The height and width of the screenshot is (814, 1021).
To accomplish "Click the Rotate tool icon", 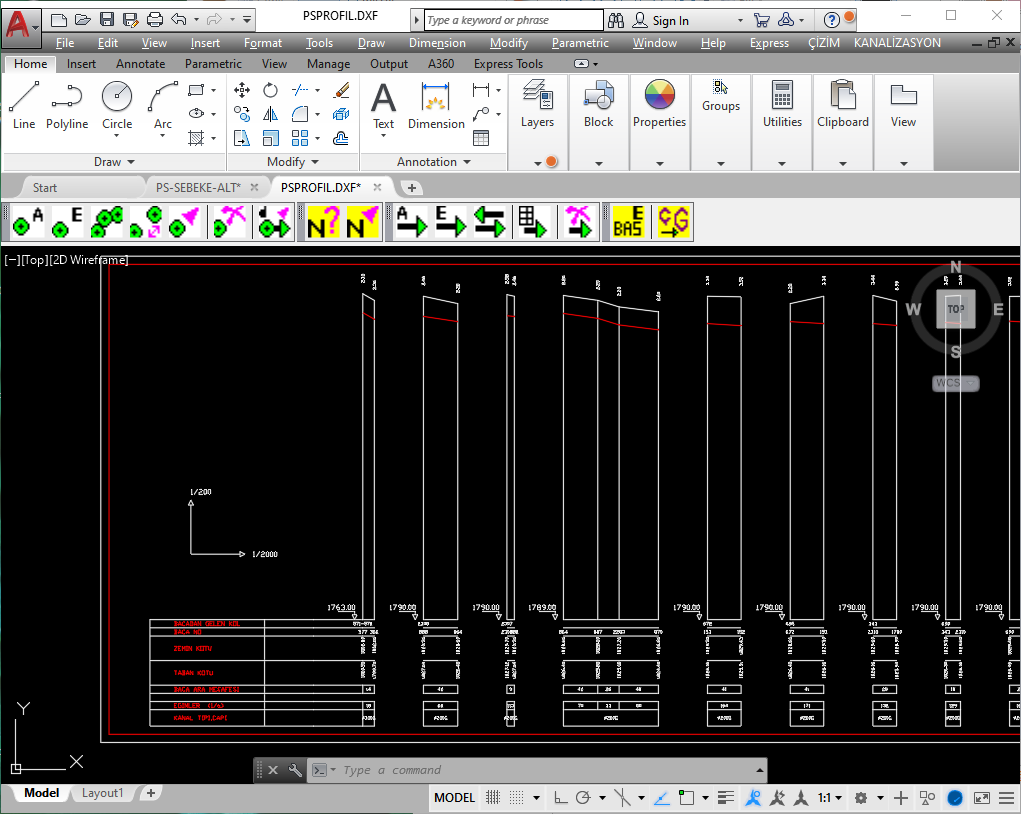I will click(270, 90).
